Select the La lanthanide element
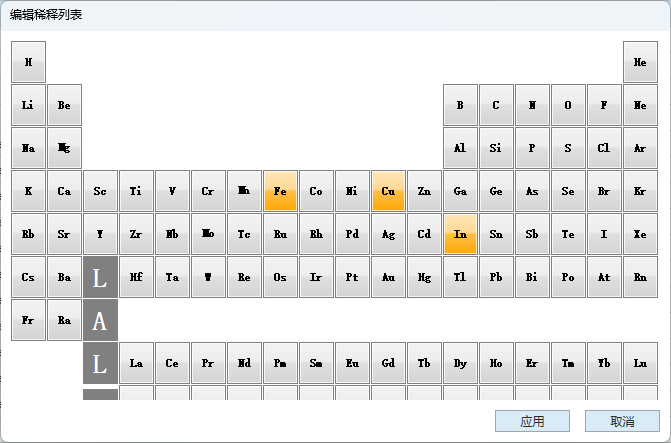The height and width of the screenshot is (443, 671). (136, 363)
